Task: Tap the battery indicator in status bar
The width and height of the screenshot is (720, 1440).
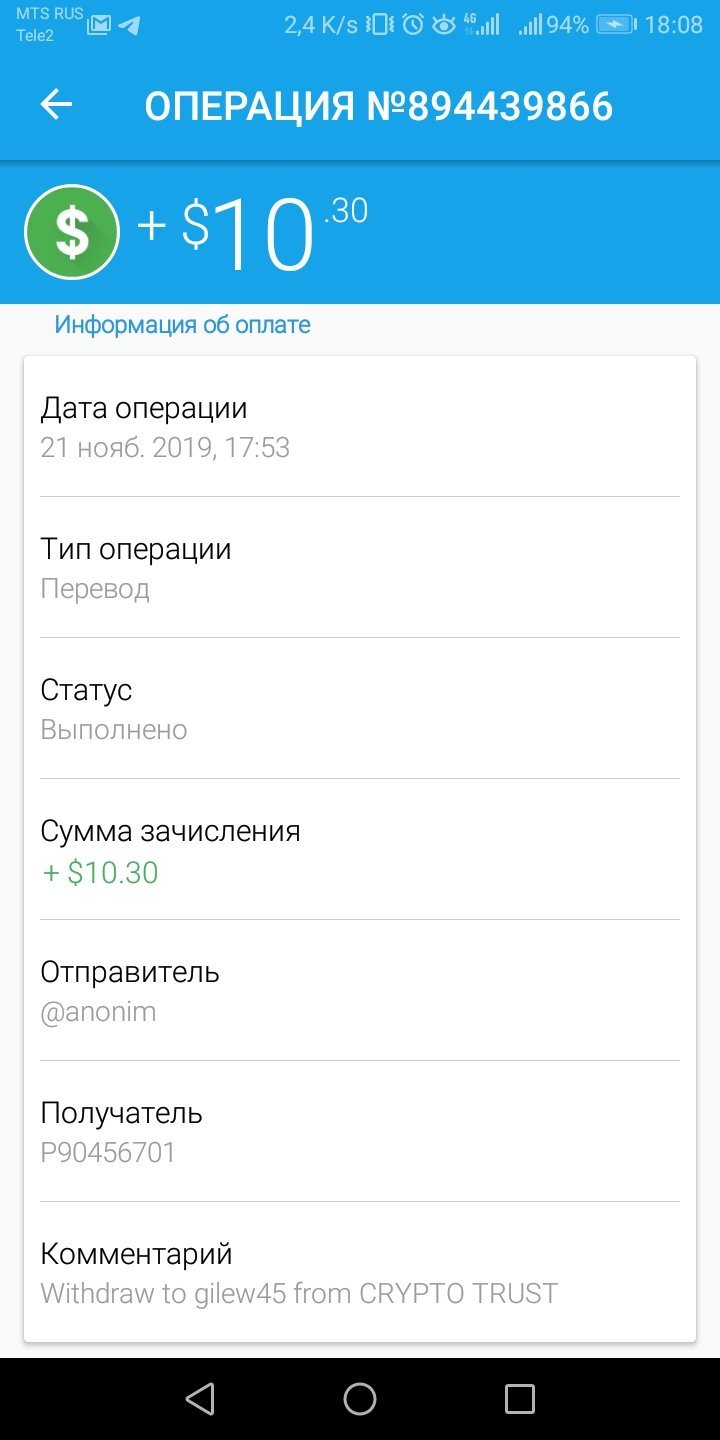Action: (x=615, y=25)
